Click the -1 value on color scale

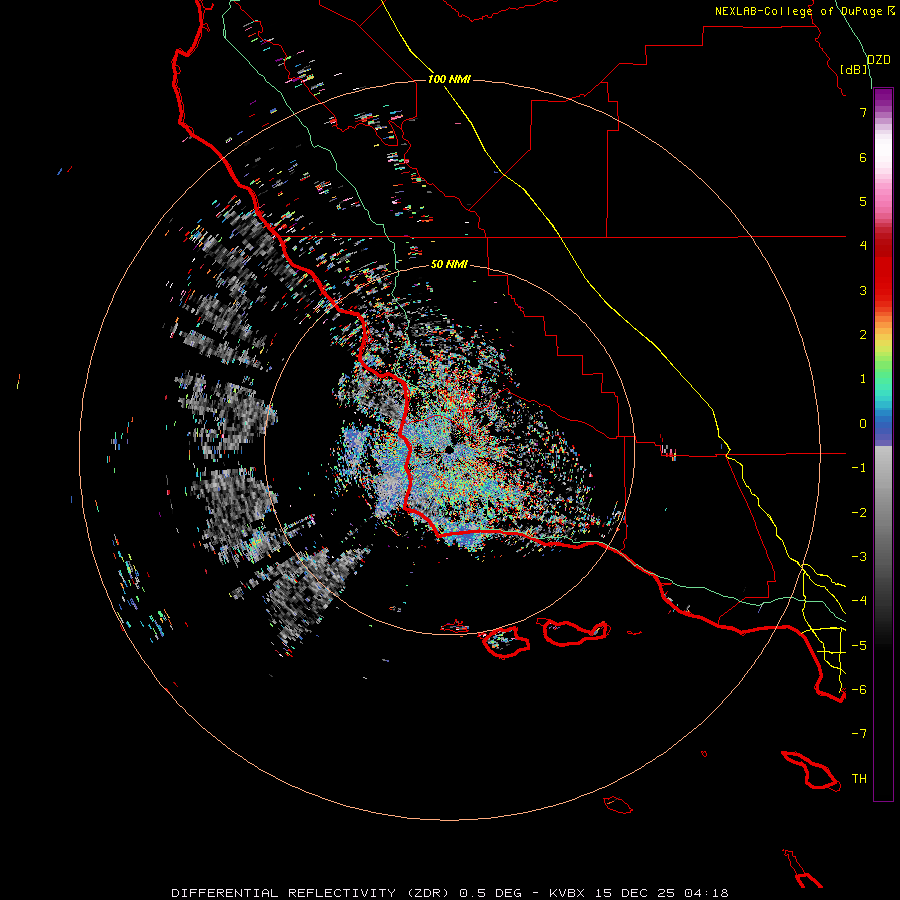click(859, 468)
